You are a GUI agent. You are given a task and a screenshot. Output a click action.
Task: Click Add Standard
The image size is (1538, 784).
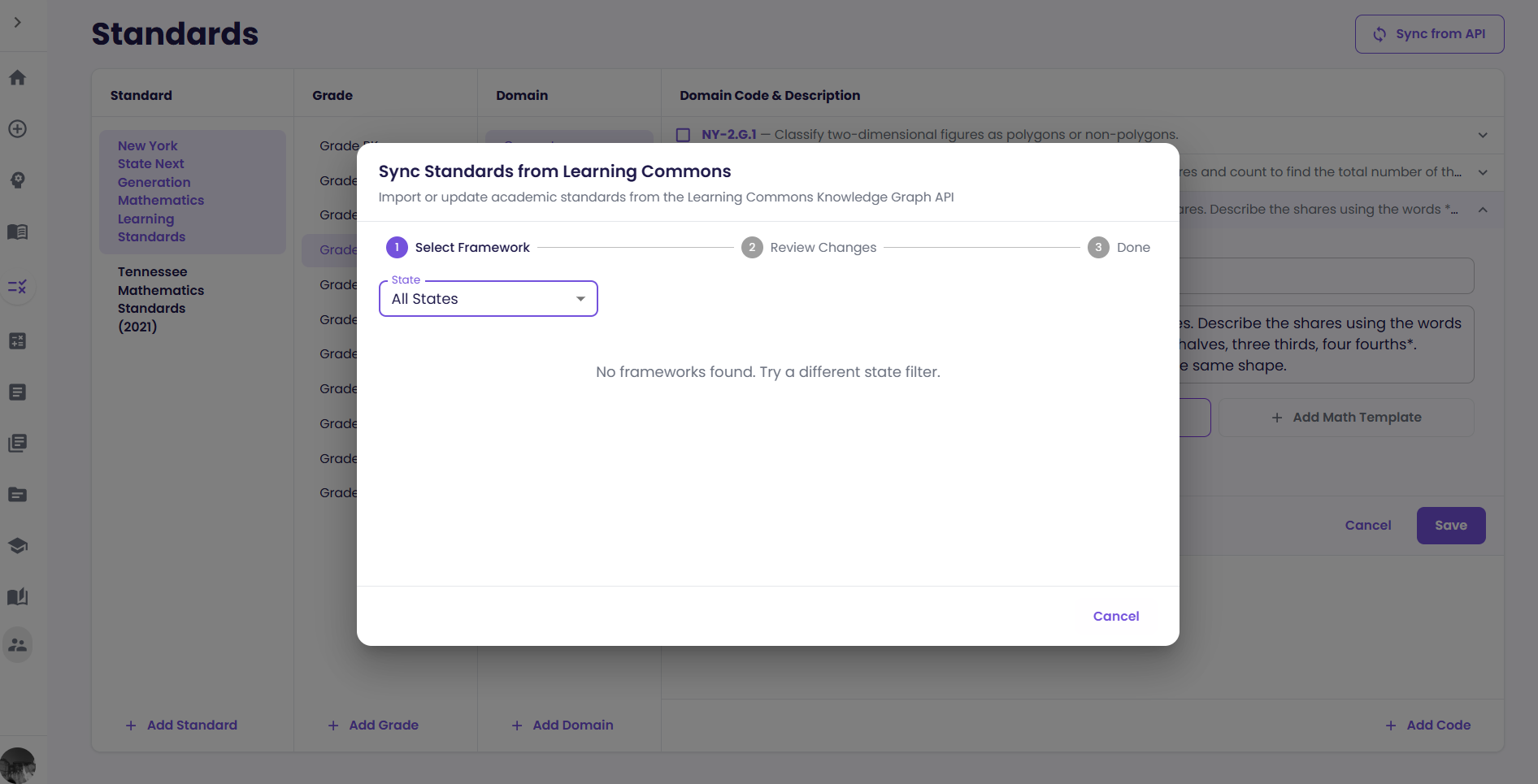coord(182,726)
